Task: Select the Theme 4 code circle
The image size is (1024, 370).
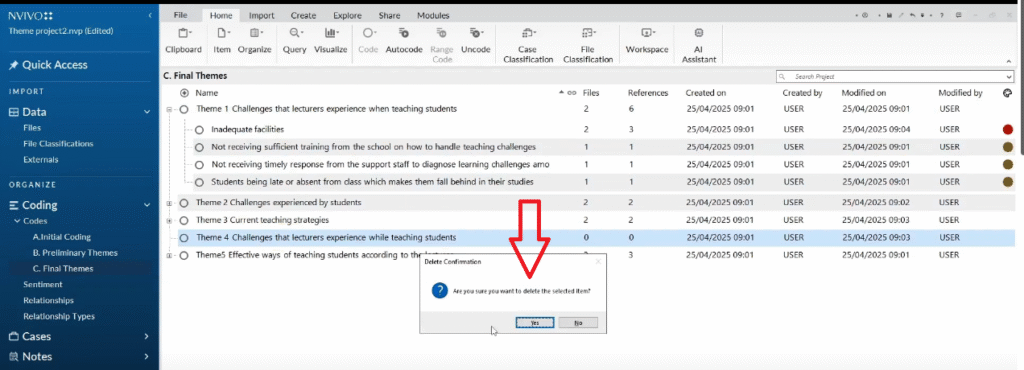Action: (184, 238)
